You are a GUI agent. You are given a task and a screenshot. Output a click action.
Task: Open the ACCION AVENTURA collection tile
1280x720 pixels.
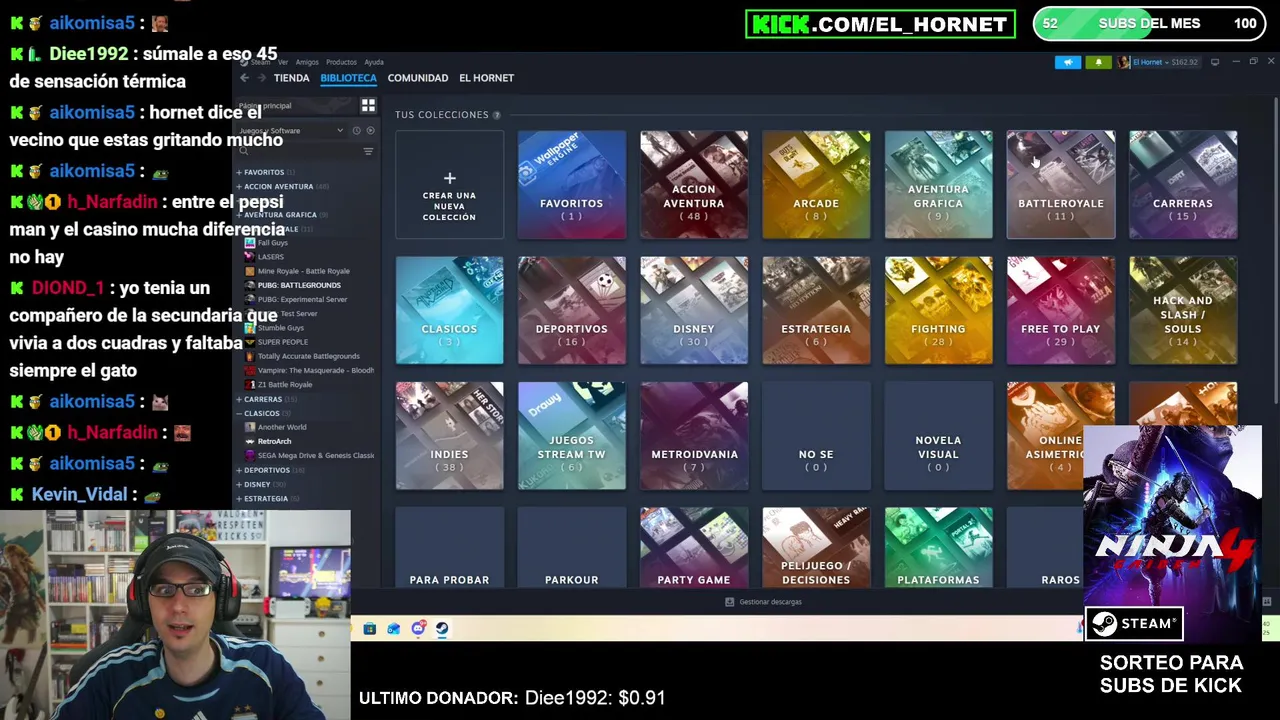(x=694, y=185)
